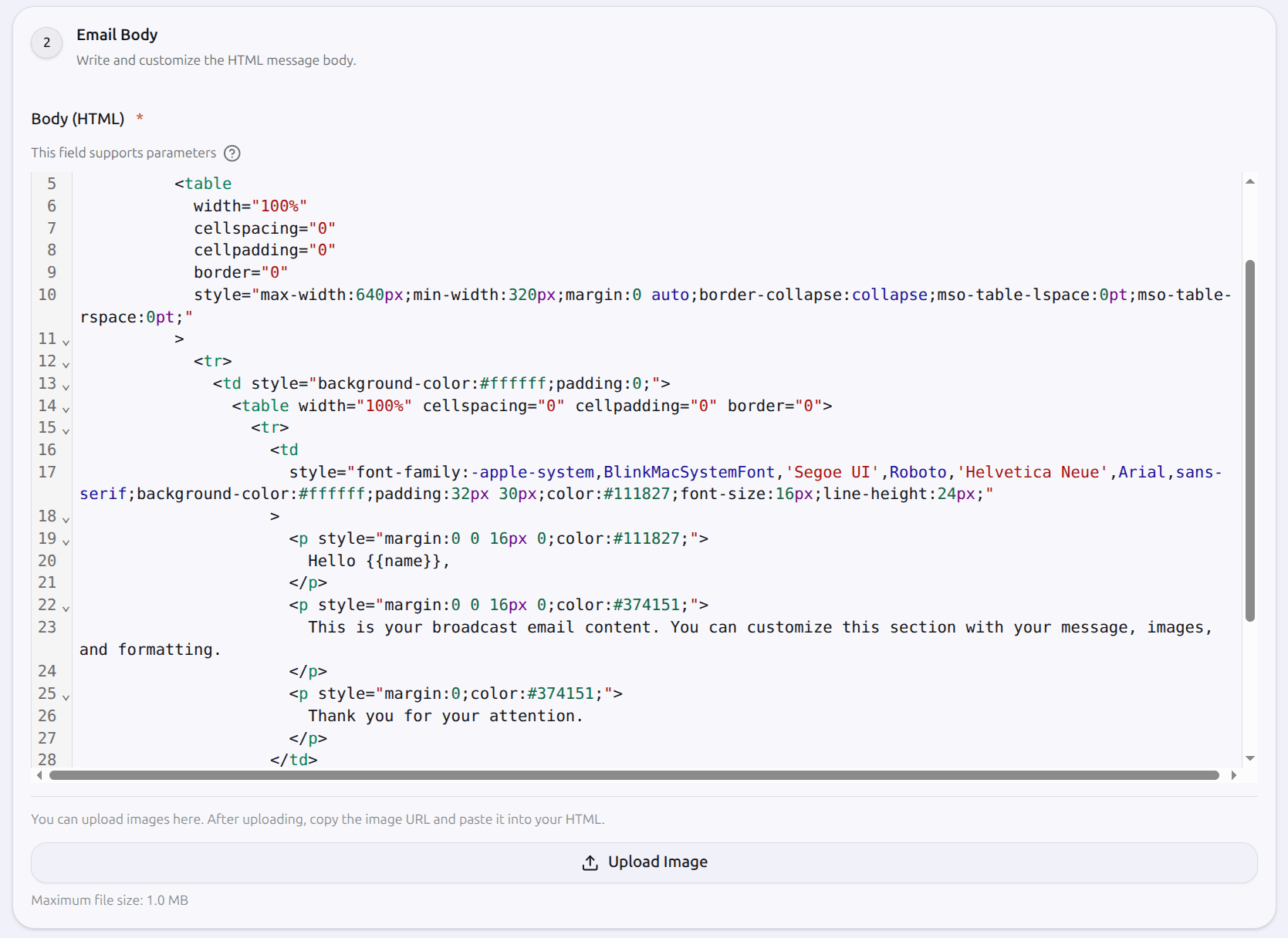This screenshot has height=938, width=1288.
Task: Click the 'Email Body' heading
Action: coord(117,35)
